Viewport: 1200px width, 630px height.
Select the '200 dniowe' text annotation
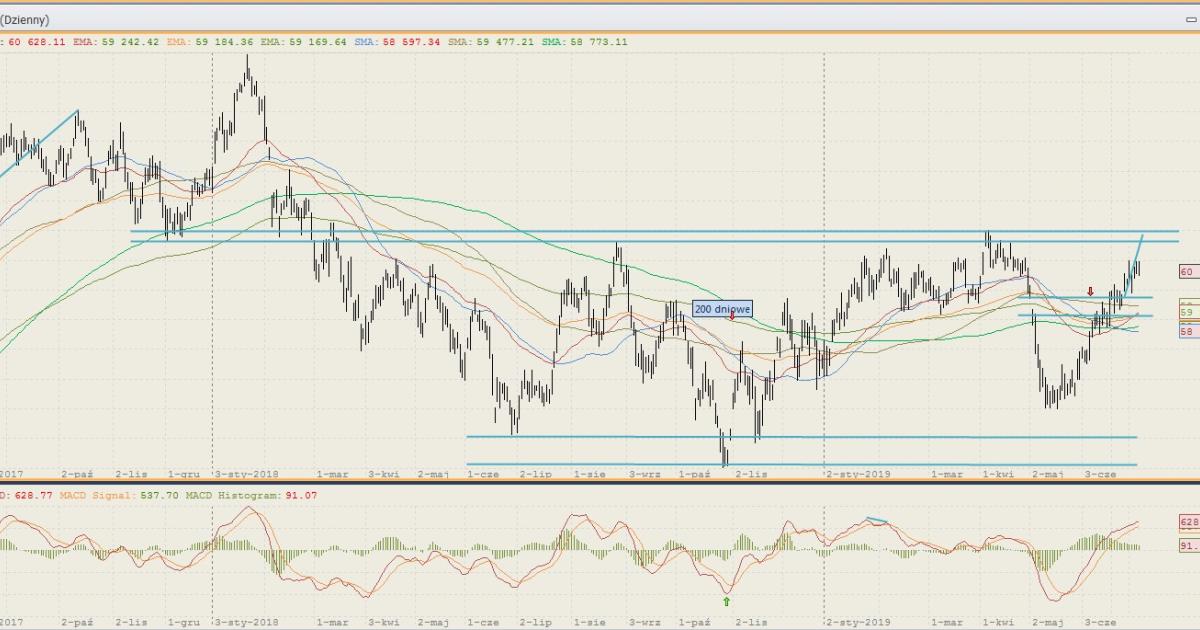722,309
